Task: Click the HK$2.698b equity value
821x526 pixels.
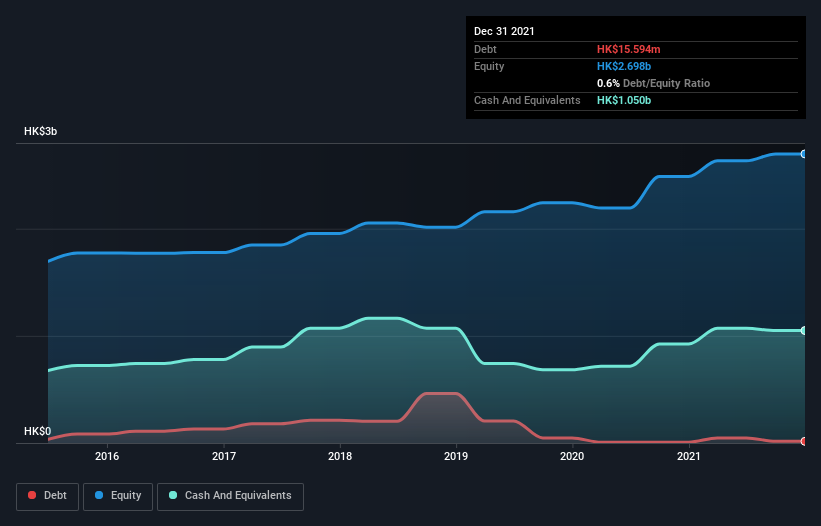Action: click(624, 66)
